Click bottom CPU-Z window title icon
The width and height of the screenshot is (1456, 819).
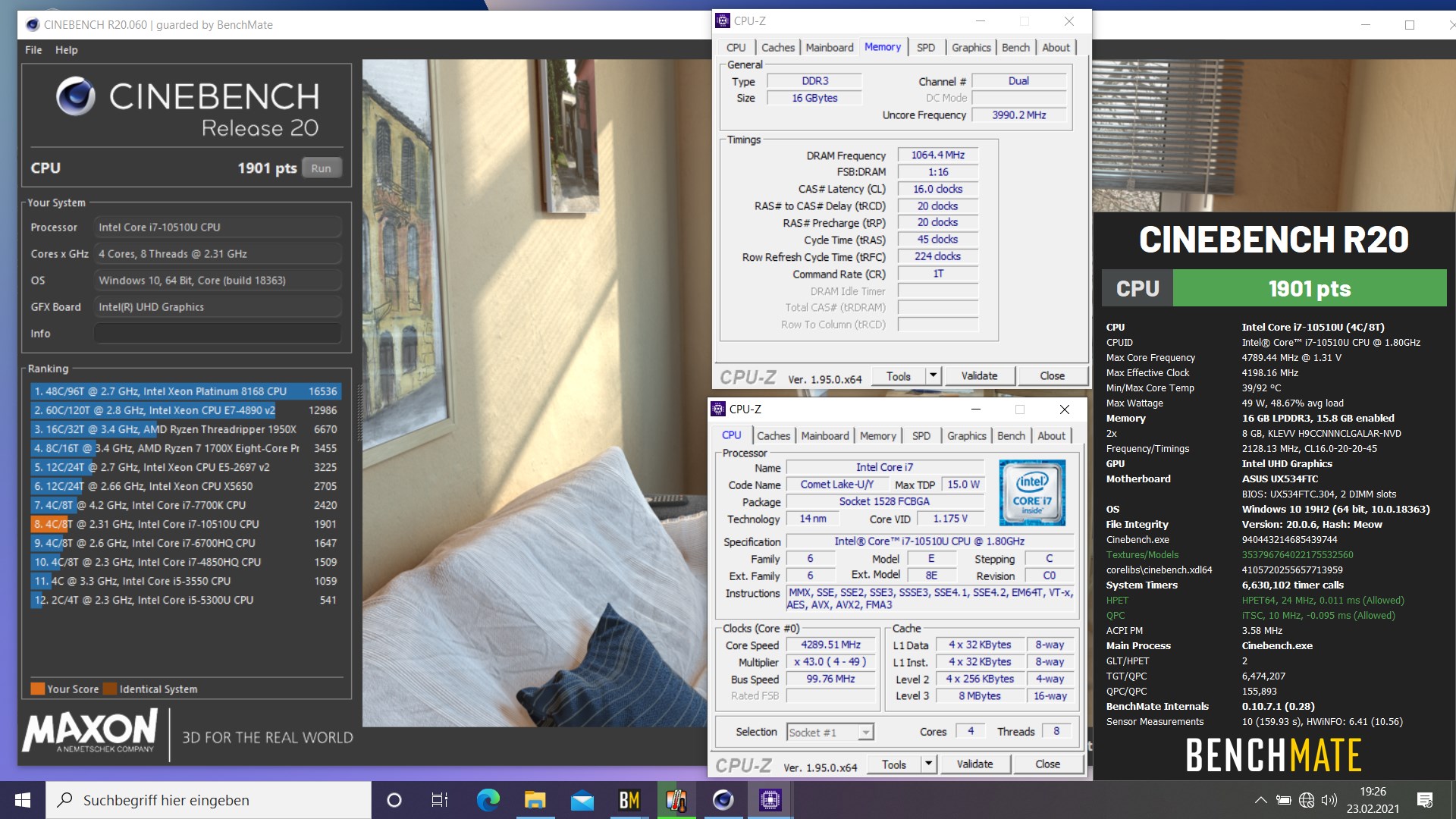tap(718, 409)
